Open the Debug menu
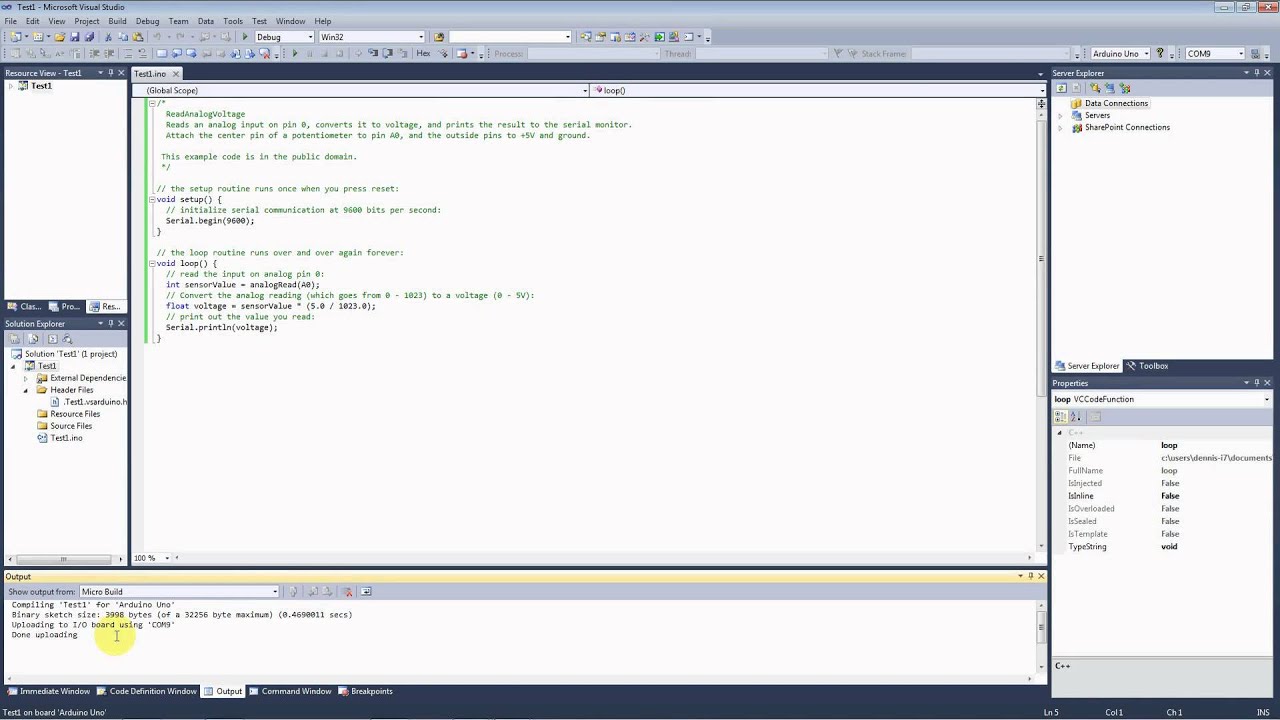Screen dimensions: 1280x720 pyautogui.click(x=147, y=21)
